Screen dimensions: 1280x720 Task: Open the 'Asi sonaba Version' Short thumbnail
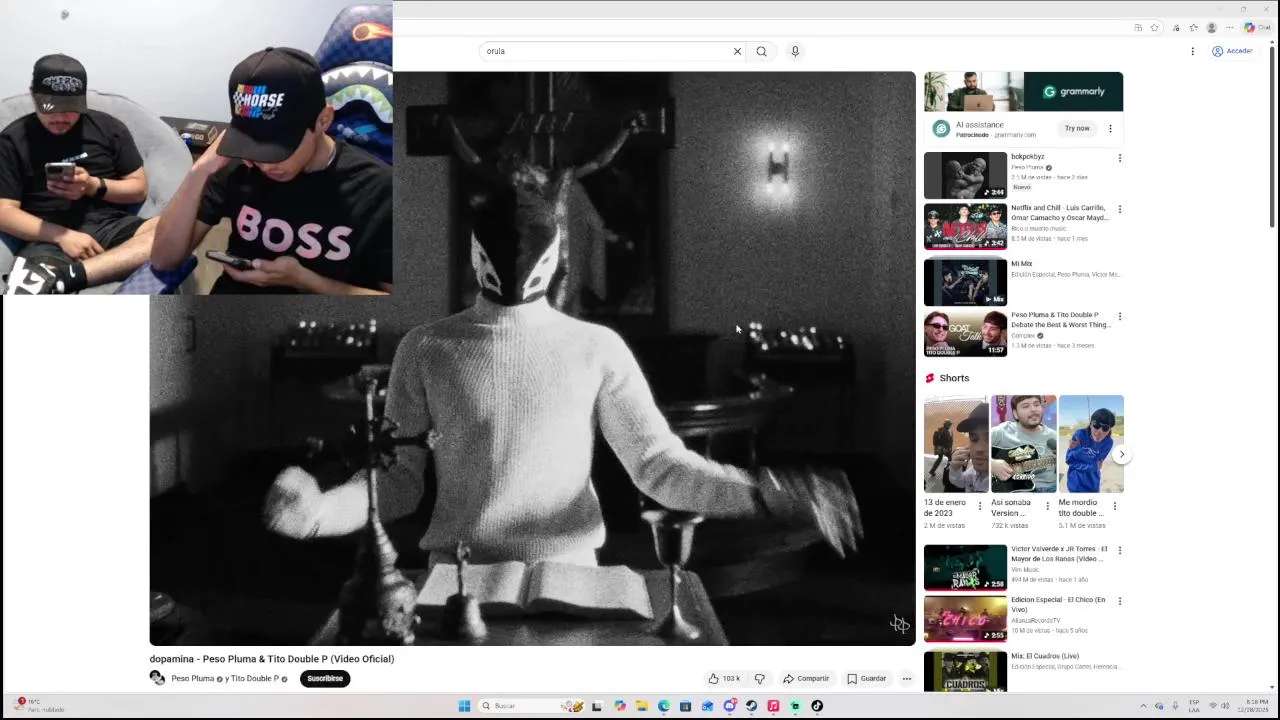[x=1023, y=444]
